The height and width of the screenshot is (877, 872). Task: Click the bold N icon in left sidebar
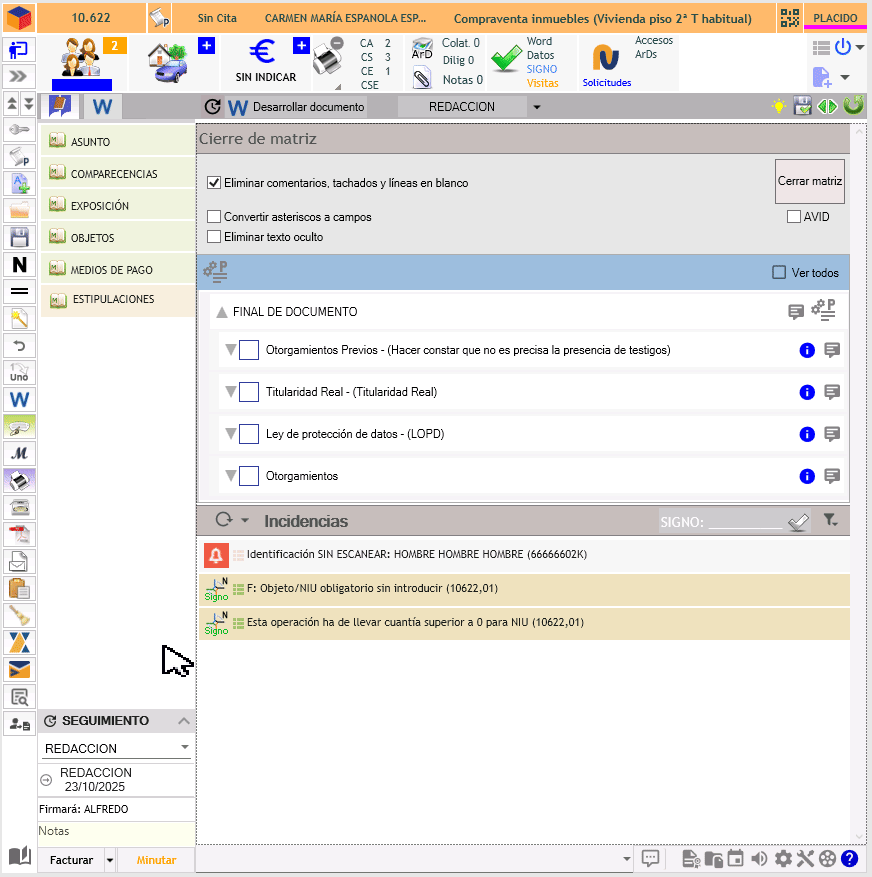pyautogui.click(x=20, y=265)
